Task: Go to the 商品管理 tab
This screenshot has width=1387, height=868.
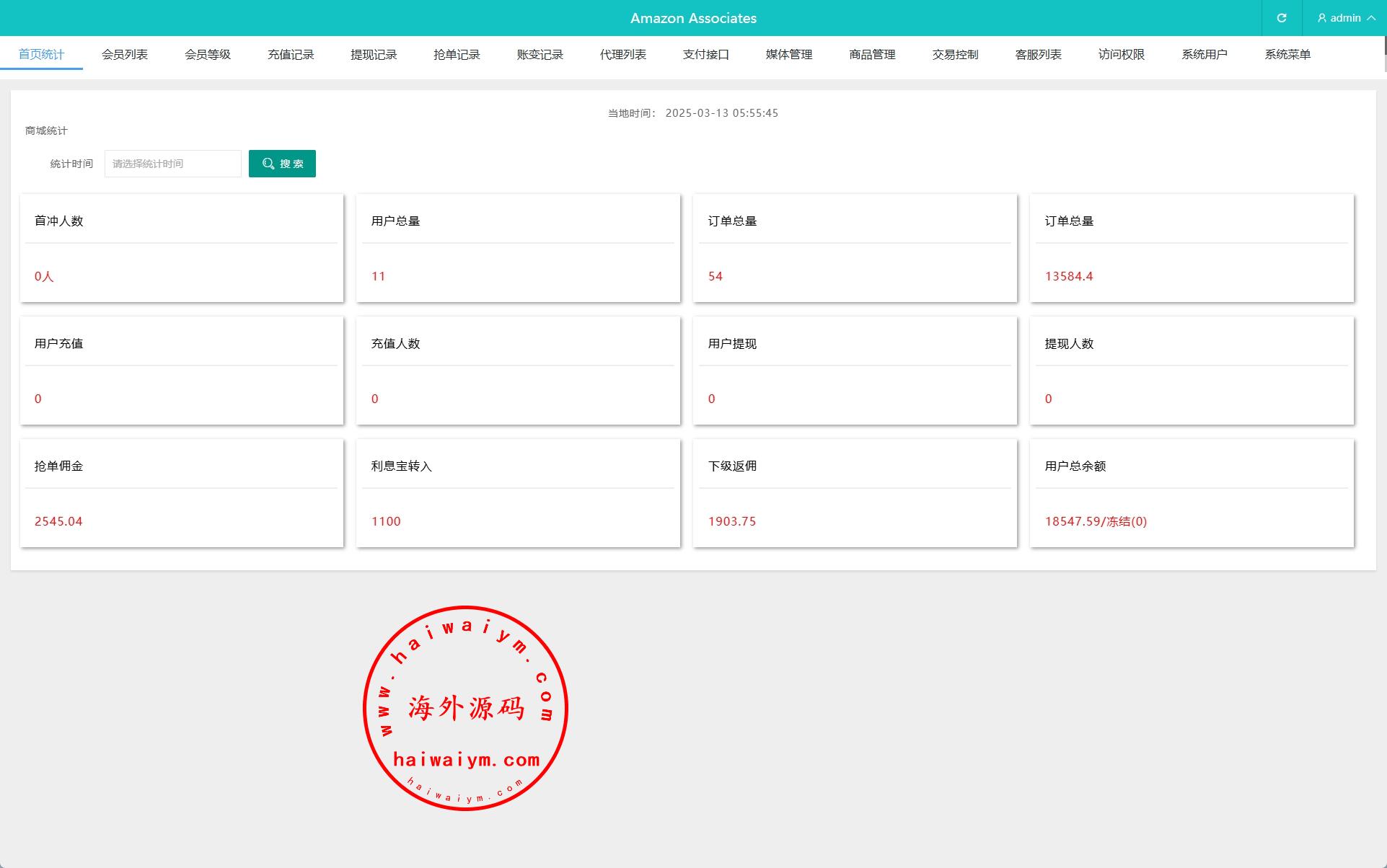Action: 872,55
